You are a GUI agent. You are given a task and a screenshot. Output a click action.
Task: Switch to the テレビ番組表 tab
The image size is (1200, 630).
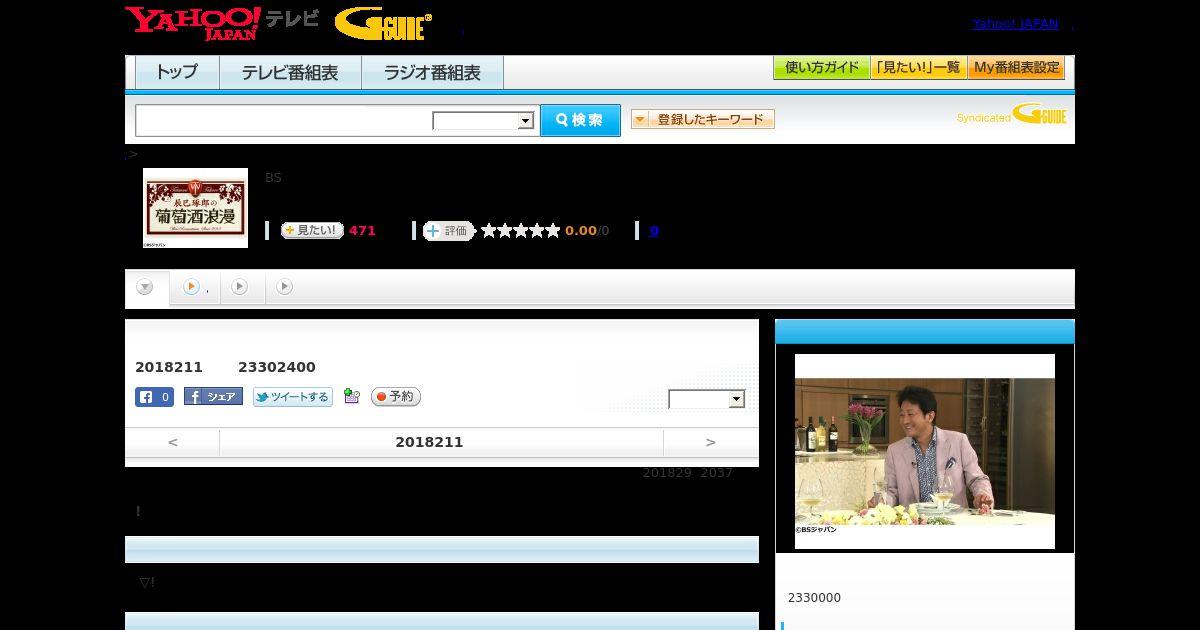pyautogui.click(x=290, y=72)
